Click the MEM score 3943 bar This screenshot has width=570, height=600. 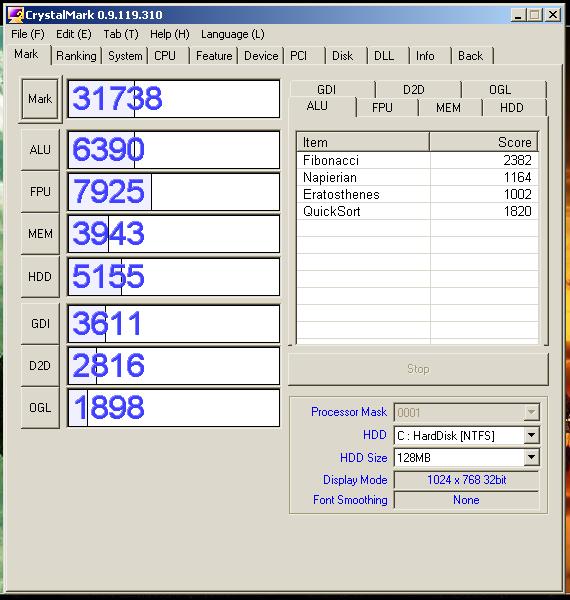pos(174,234)
